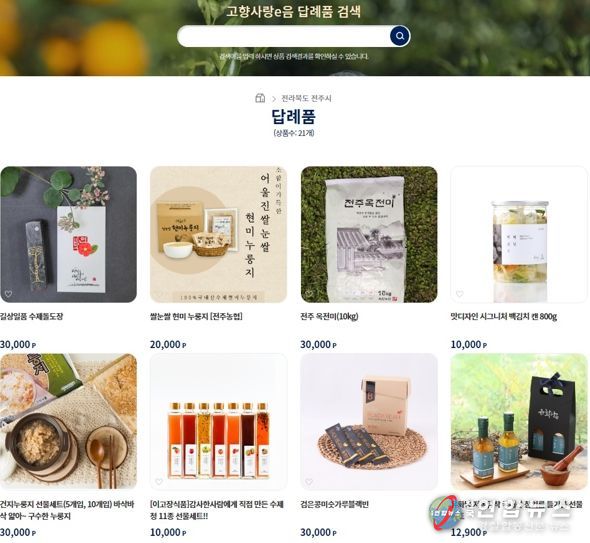Screen dimensions: 590x543
Task: Toggle heart on 전주 옥전미 rice image
Action: coord(309,294)
